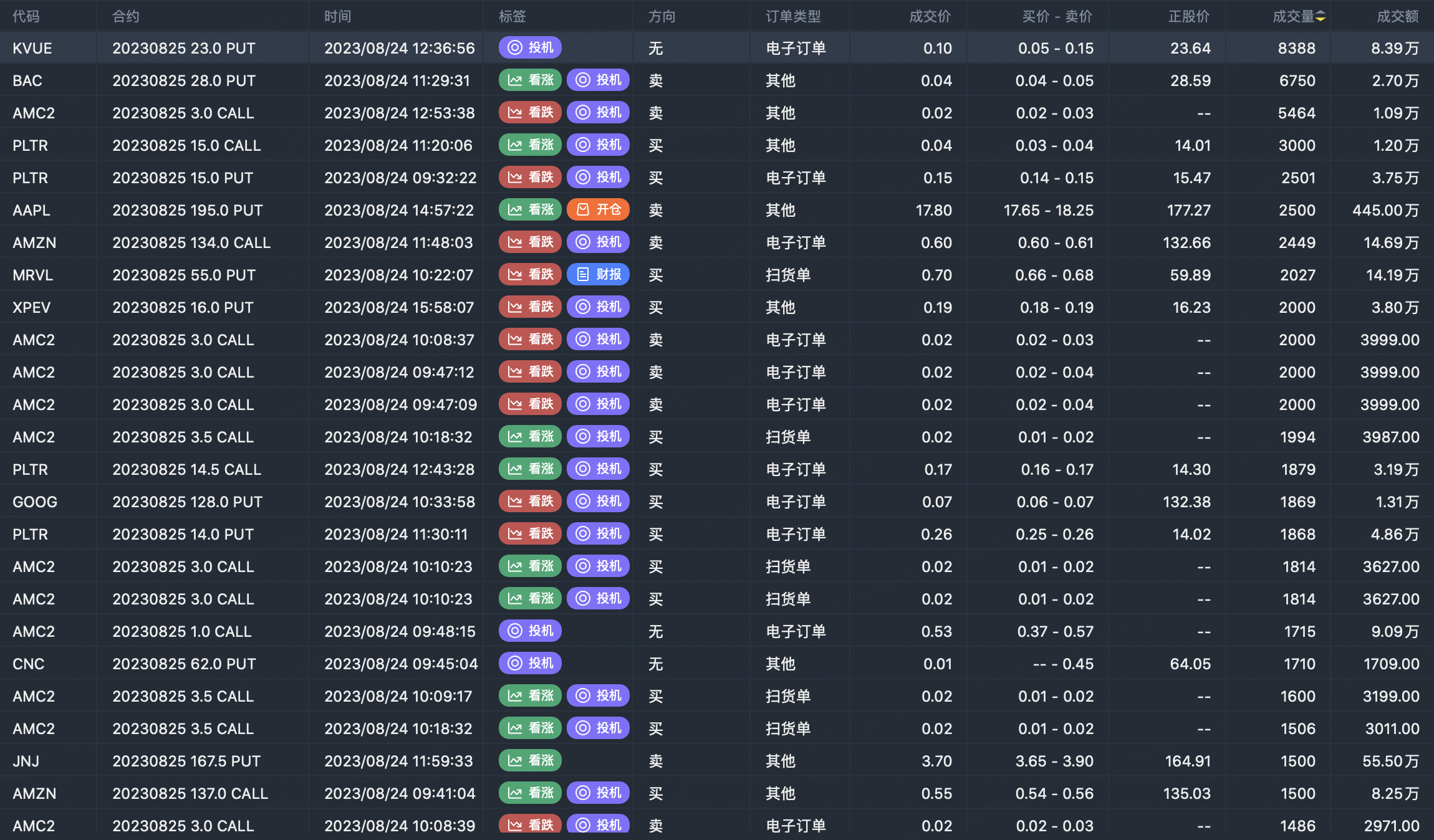Open ticker MRVL in the code column
The height and width of the screenshot is (840, 1434).
click(x=32, y=275)
